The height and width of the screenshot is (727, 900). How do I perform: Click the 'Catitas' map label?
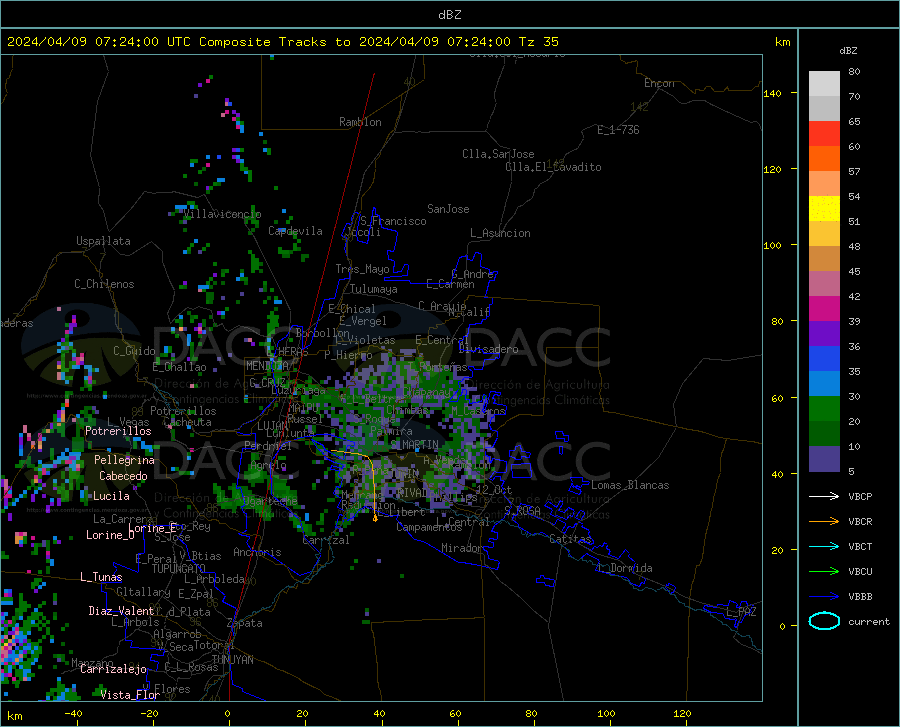coord(570,539)
